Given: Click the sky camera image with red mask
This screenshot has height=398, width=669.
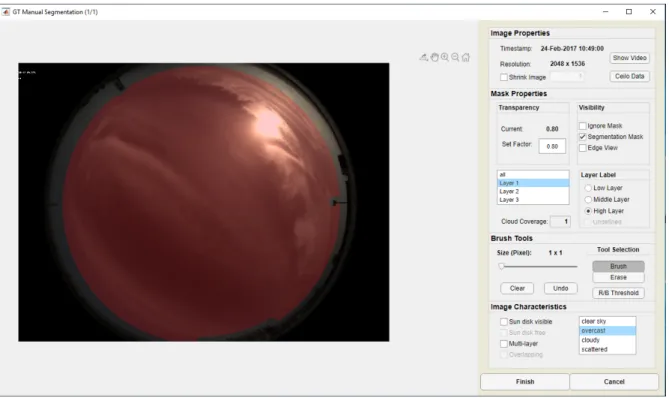Looking at the screenshot, I should pos(204,202).
